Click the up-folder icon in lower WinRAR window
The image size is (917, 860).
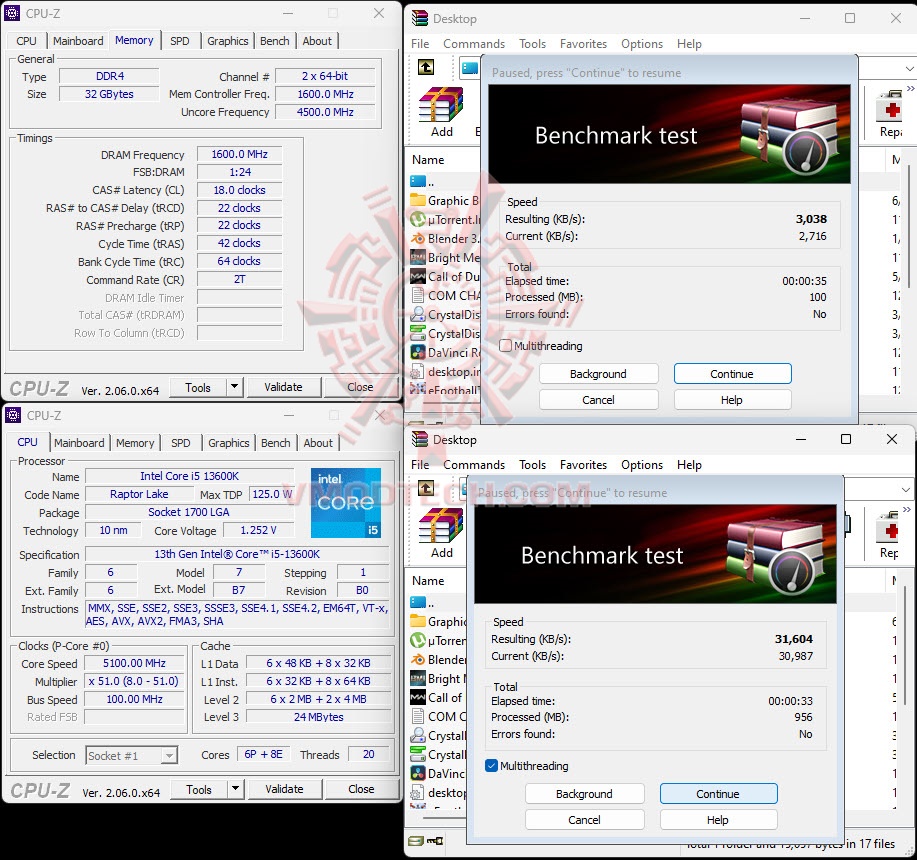(x=426, y=488)
